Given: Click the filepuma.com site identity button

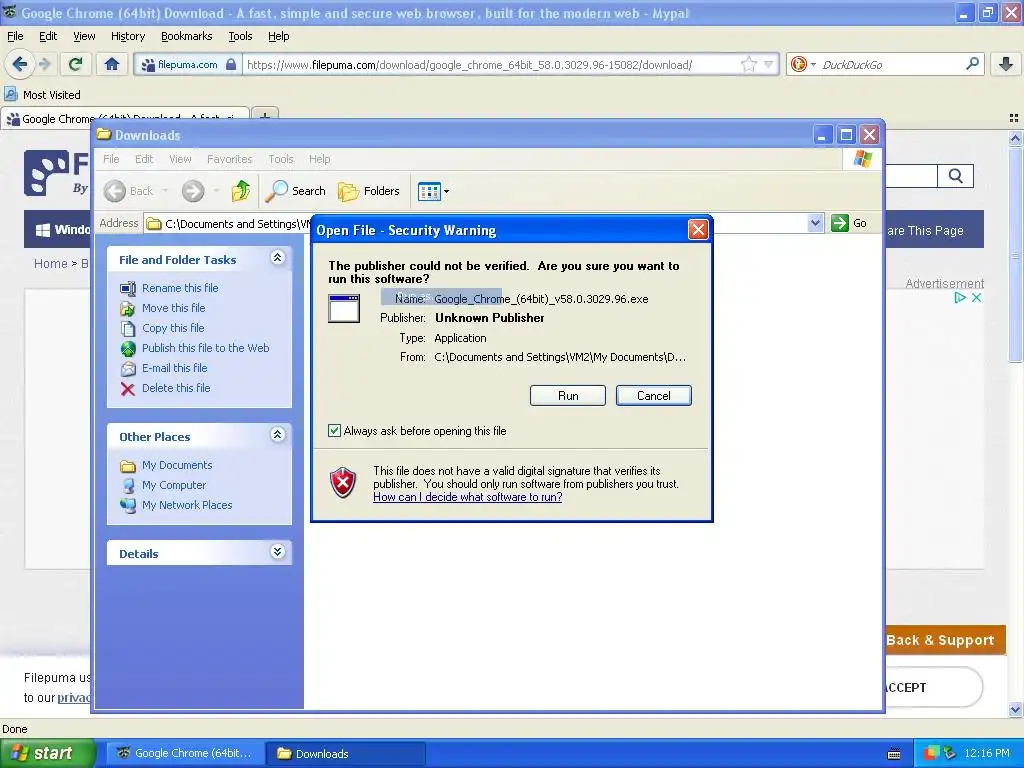Looking at the screenshot, I should pos(188,65).
